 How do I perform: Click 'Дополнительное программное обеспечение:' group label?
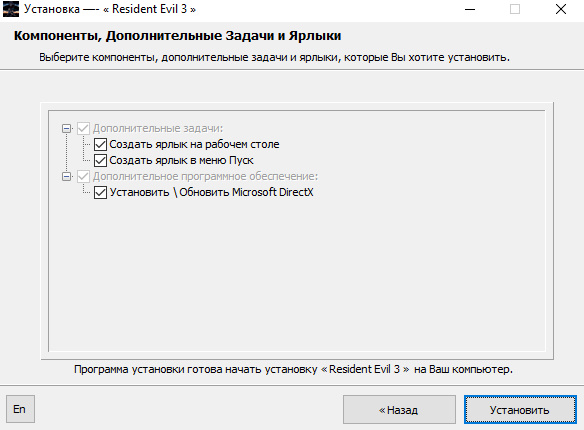[206, 176]
